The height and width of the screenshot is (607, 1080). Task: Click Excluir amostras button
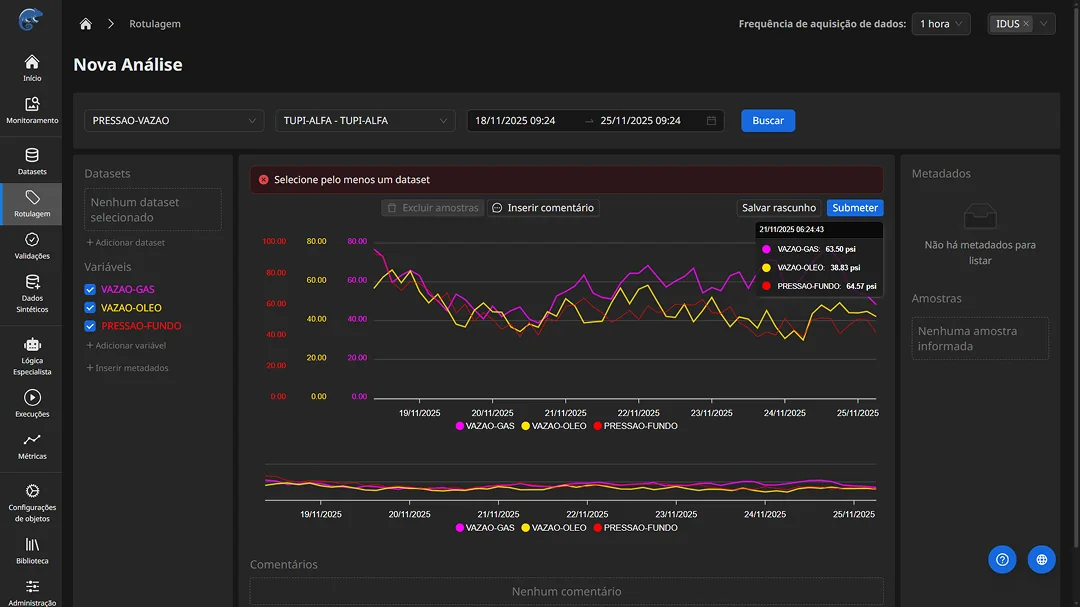pos(433,207)
